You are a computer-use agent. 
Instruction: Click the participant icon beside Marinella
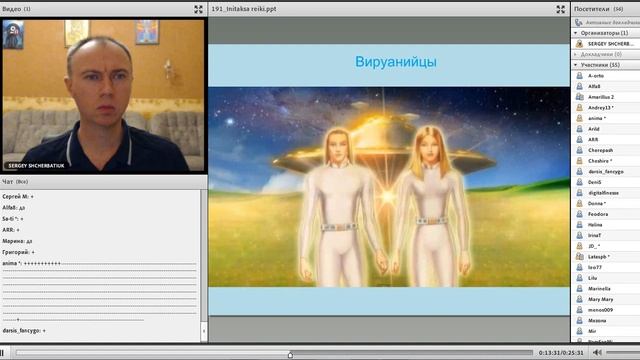point(579,289)
